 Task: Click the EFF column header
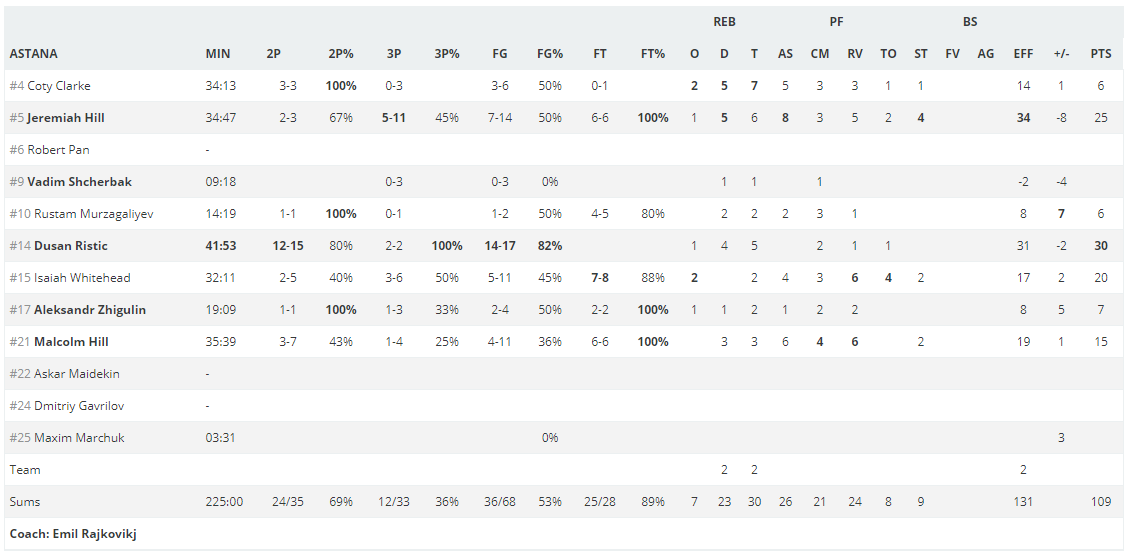(1023, 54)
